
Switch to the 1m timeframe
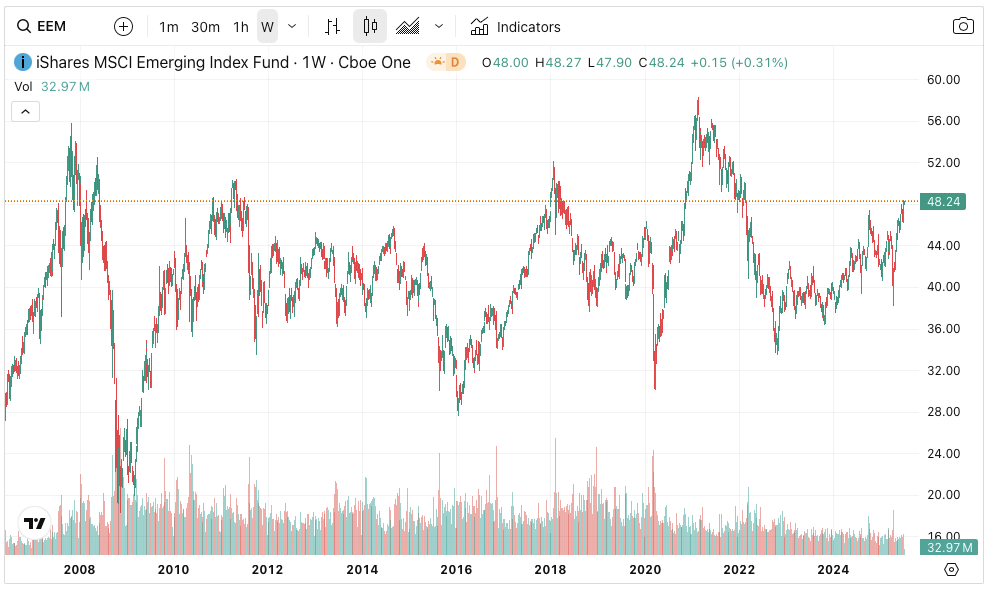(169, 27)
